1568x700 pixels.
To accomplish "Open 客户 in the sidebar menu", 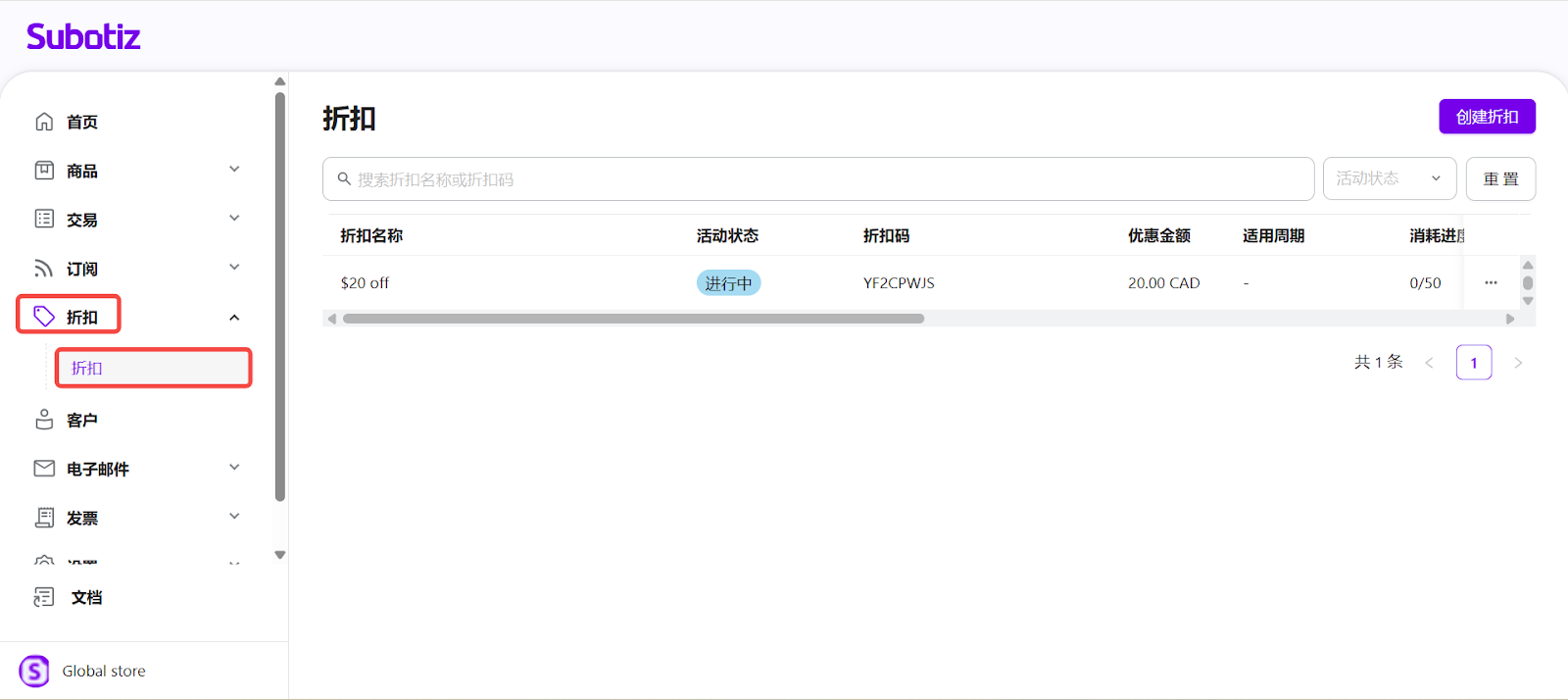I will tap(82, 420).
